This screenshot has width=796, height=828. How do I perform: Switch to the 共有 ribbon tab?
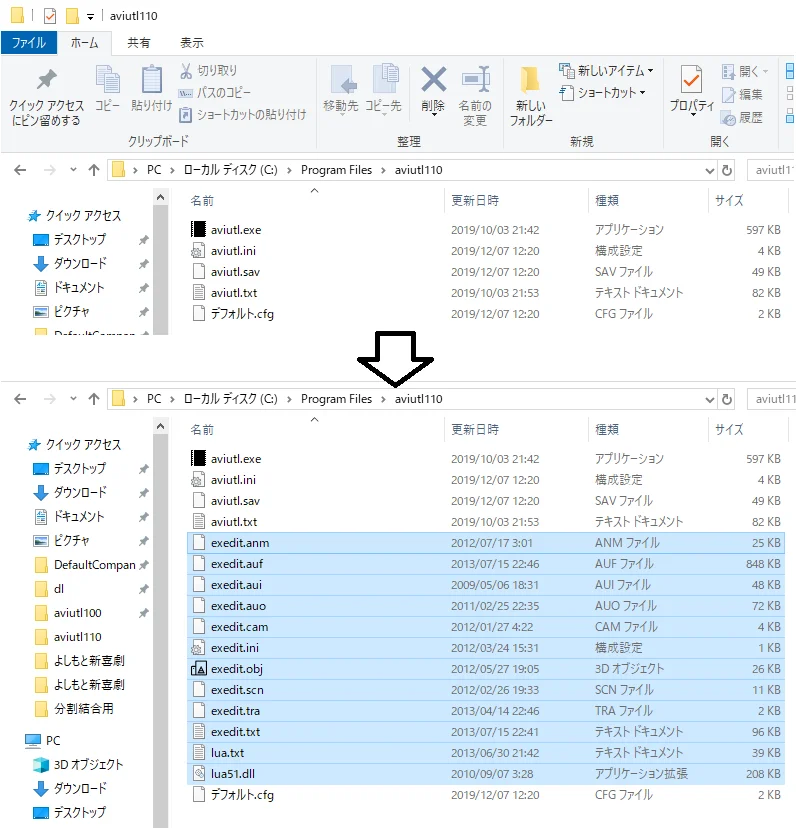pos(139,43)
